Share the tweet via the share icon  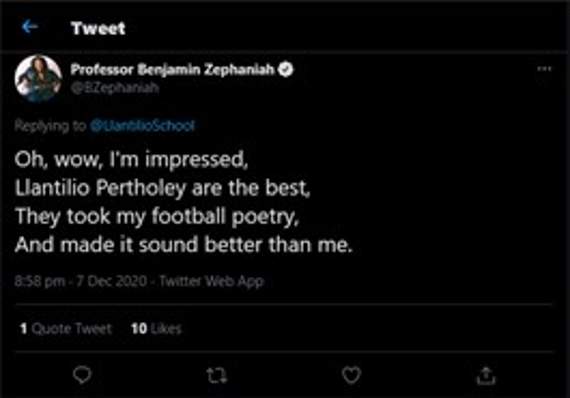pos(486,375)
